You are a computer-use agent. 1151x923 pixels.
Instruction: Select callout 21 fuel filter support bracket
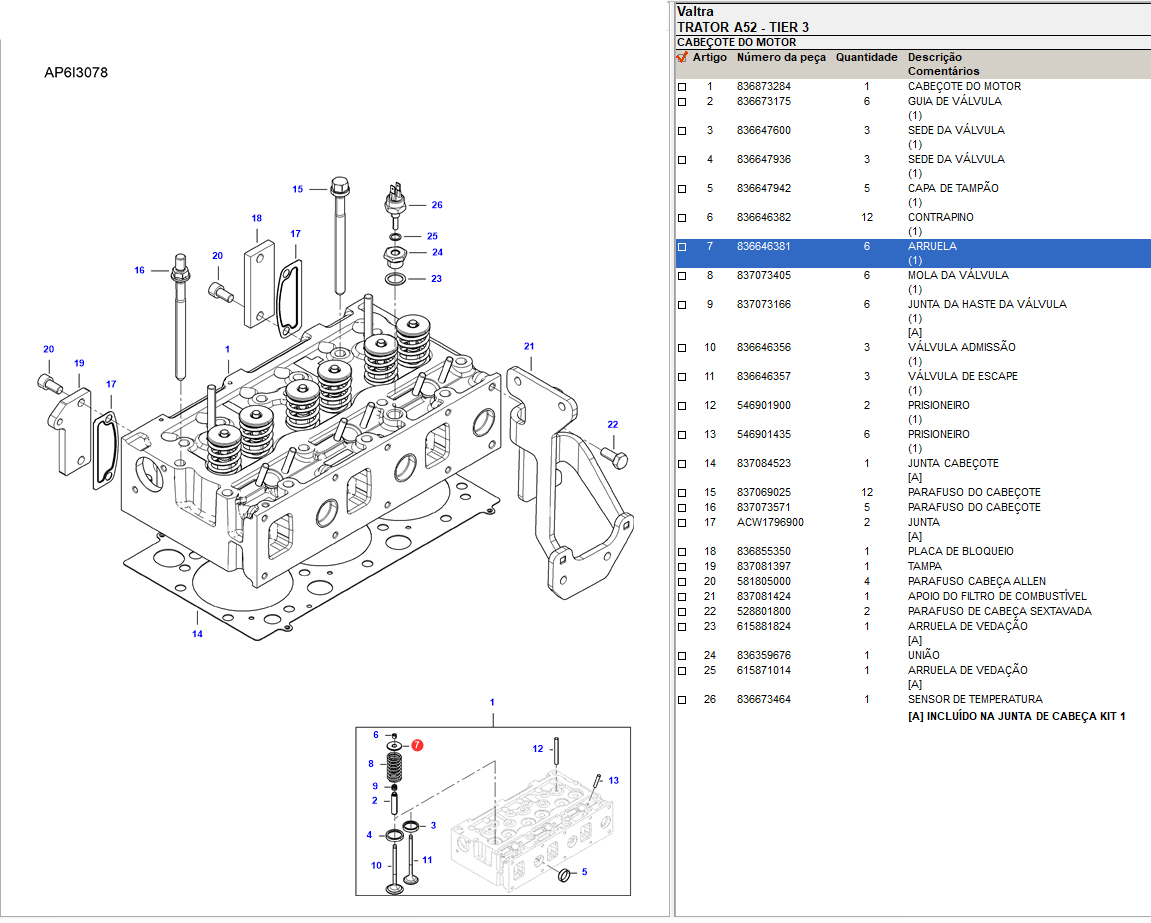point(529,346)
